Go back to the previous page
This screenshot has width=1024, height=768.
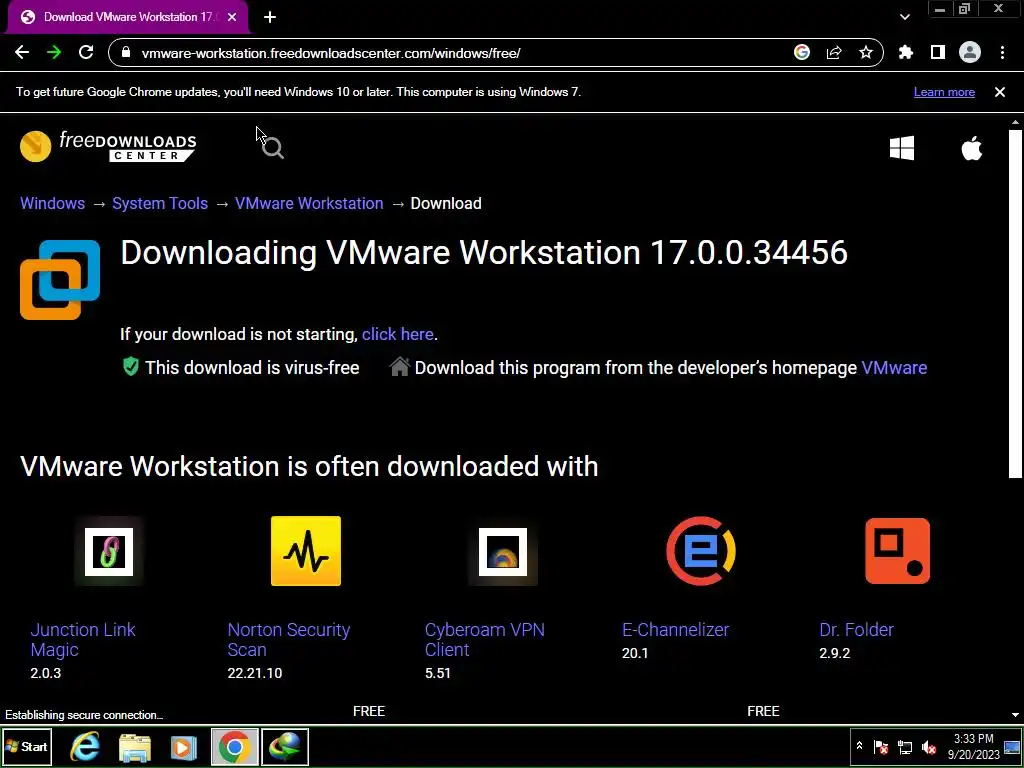(x=22, y=53)
